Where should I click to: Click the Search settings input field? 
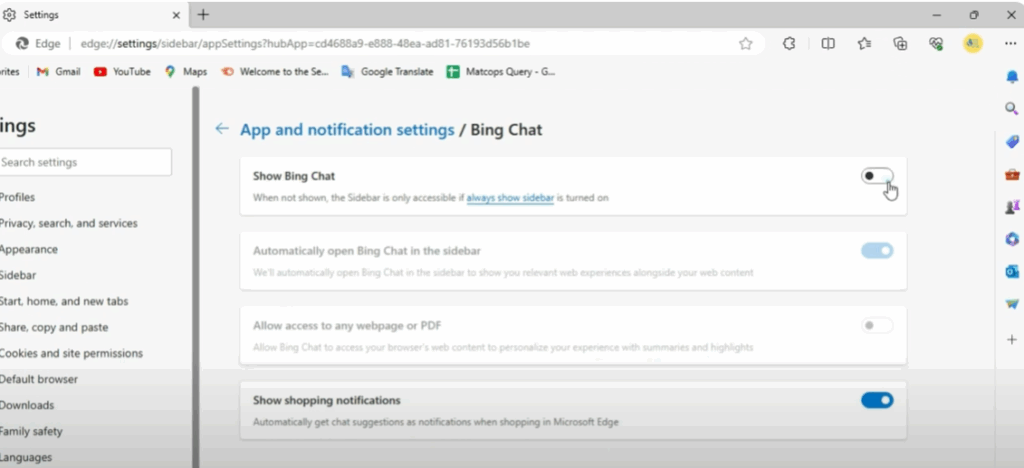(x=85, y=162)
